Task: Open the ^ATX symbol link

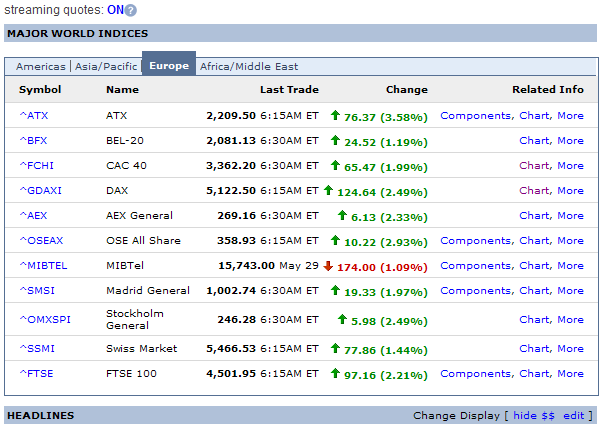Action: click(34, 116)
